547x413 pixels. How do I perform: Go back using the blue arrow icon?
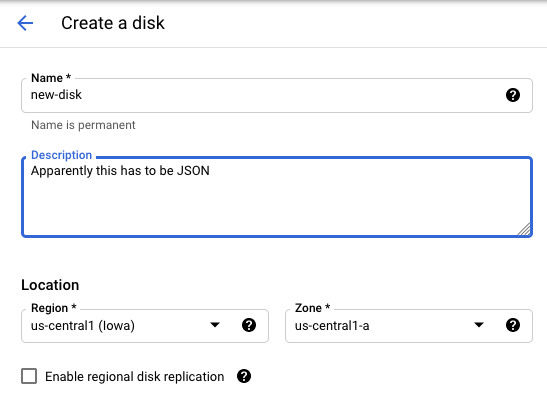point(25,23)
